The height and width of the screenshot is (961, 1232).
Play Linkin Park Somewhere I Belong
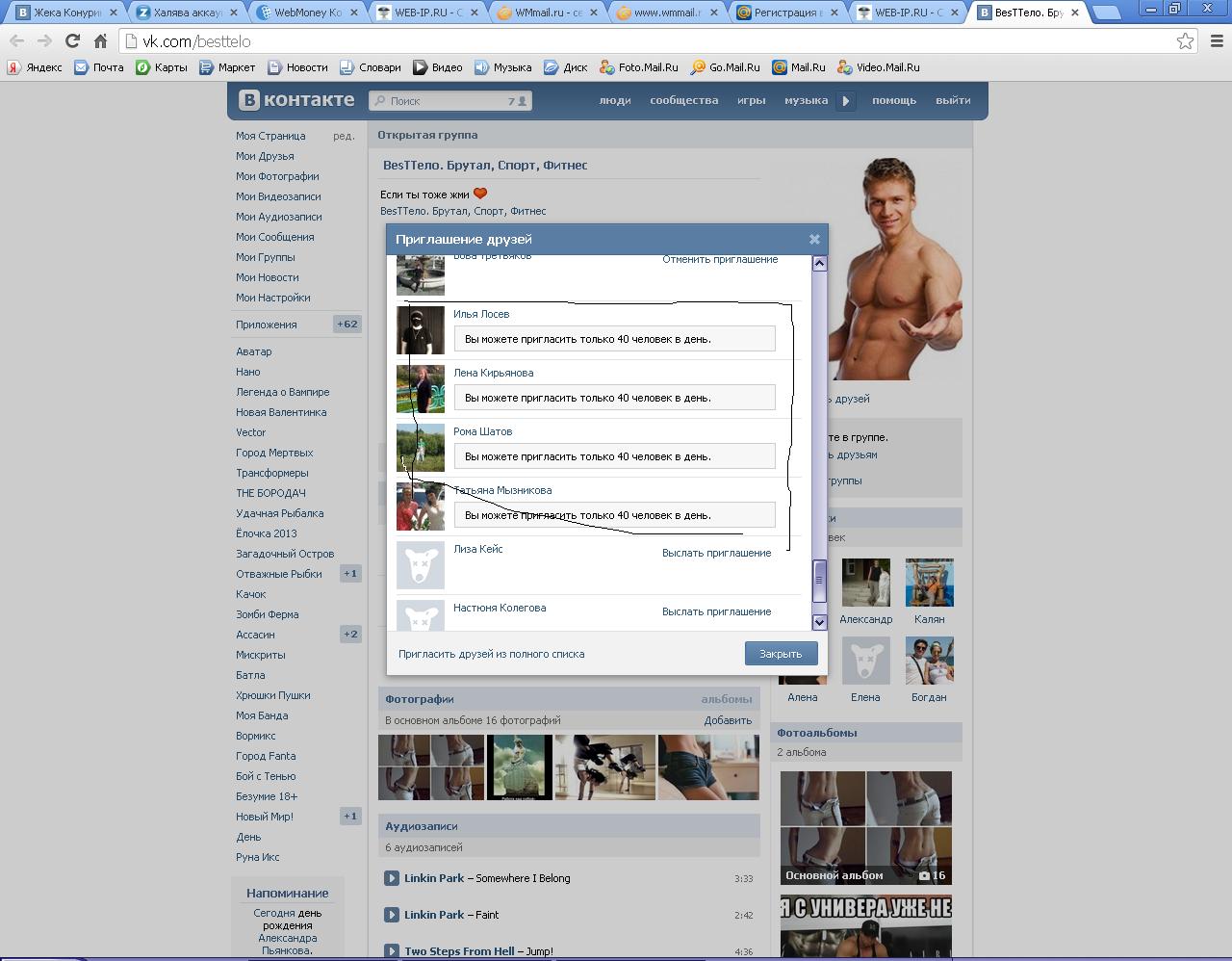392,878
